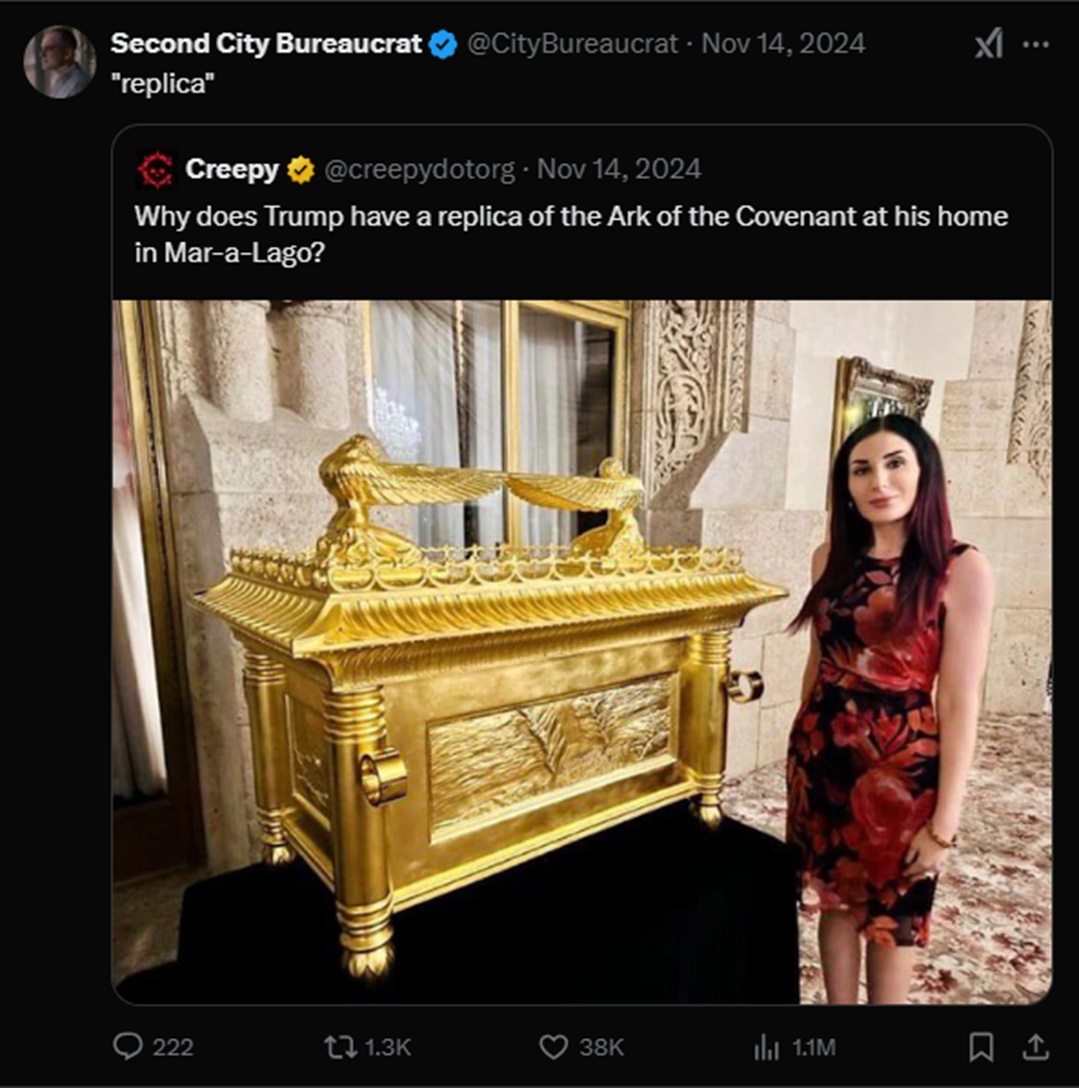This screenshot has width=1079, height=1088.
Task: Open the three-dot more options menu
Action: pos(1036,44)
